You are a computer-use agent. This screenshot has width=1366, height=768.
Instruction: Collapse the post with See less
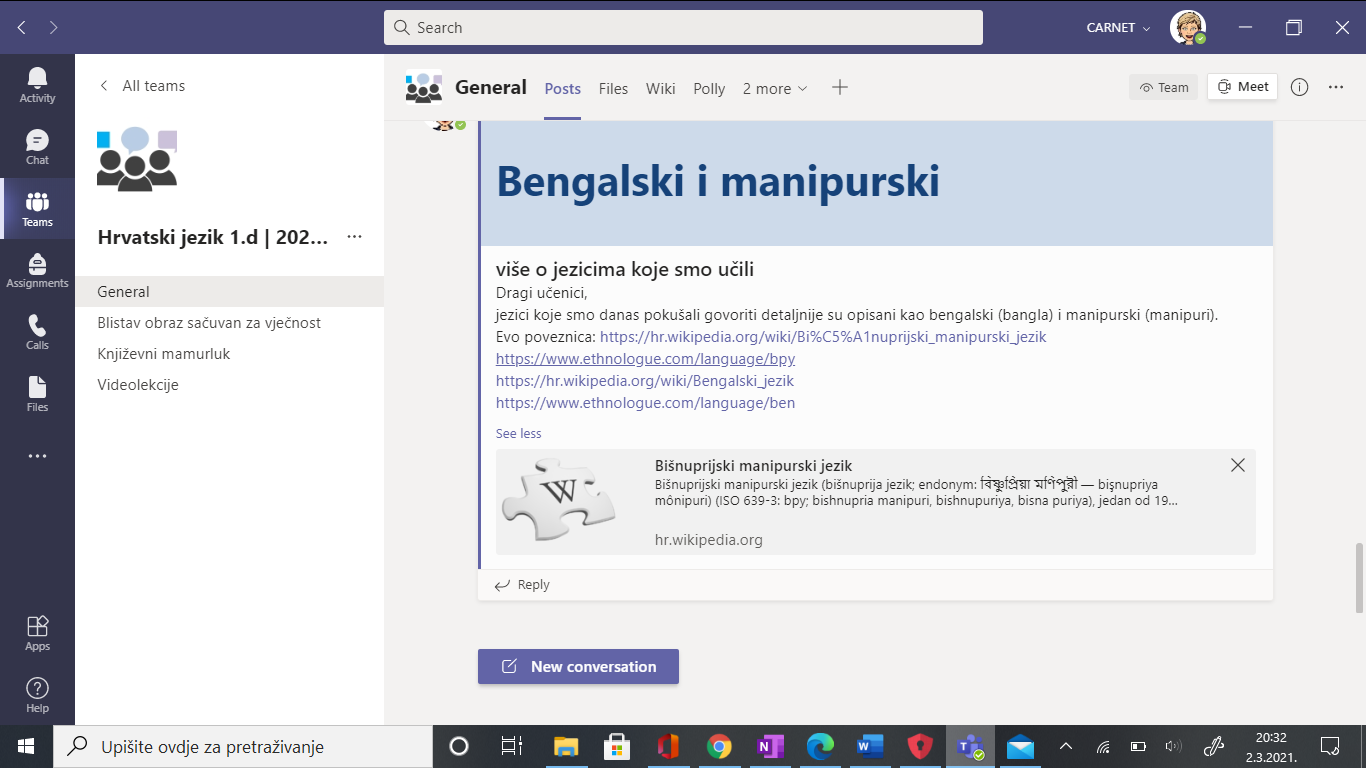(518, 433)
